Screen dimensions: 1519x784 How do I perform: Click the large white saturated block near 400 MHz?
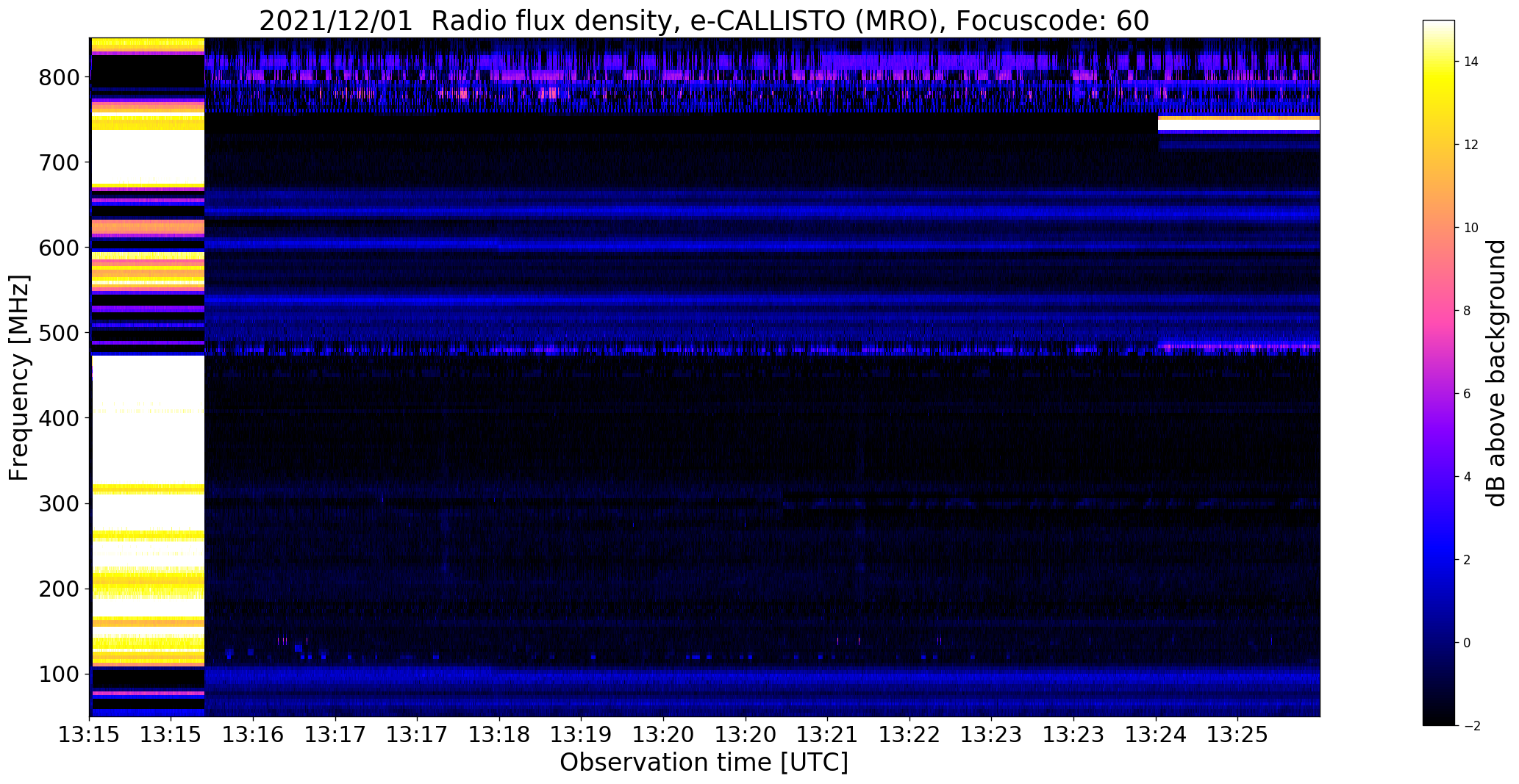pyautogui.click(x=148, y=419)
